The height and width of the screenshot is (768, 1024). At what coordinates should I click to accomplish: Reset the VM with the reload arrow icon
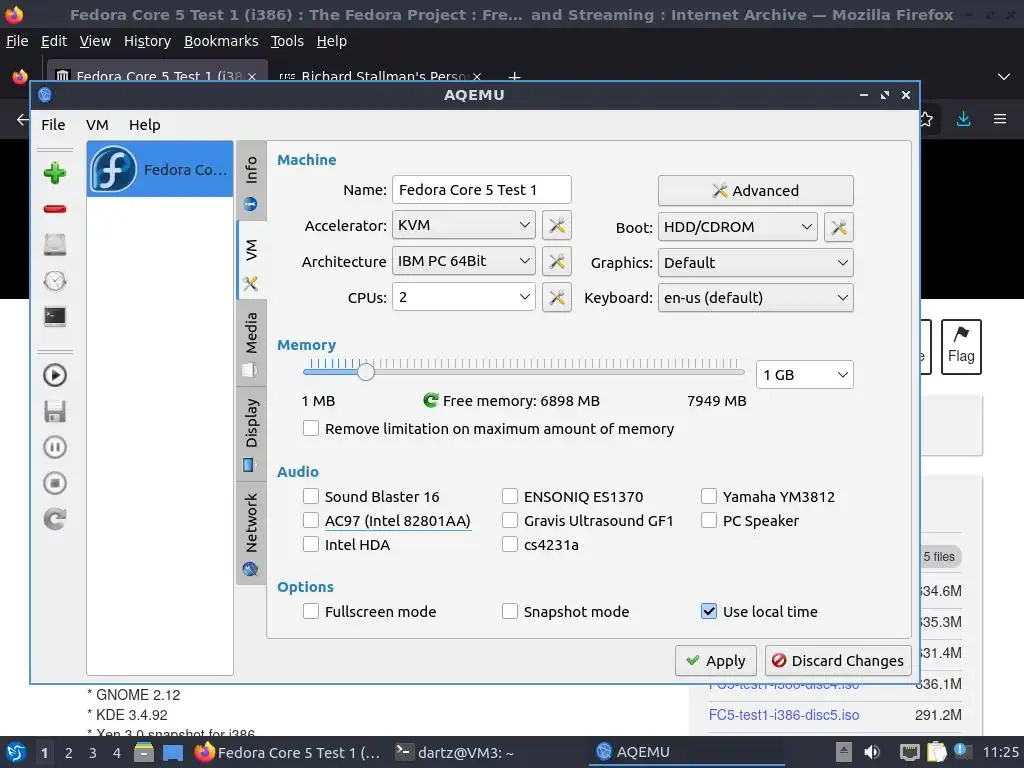tap(55, 519)
